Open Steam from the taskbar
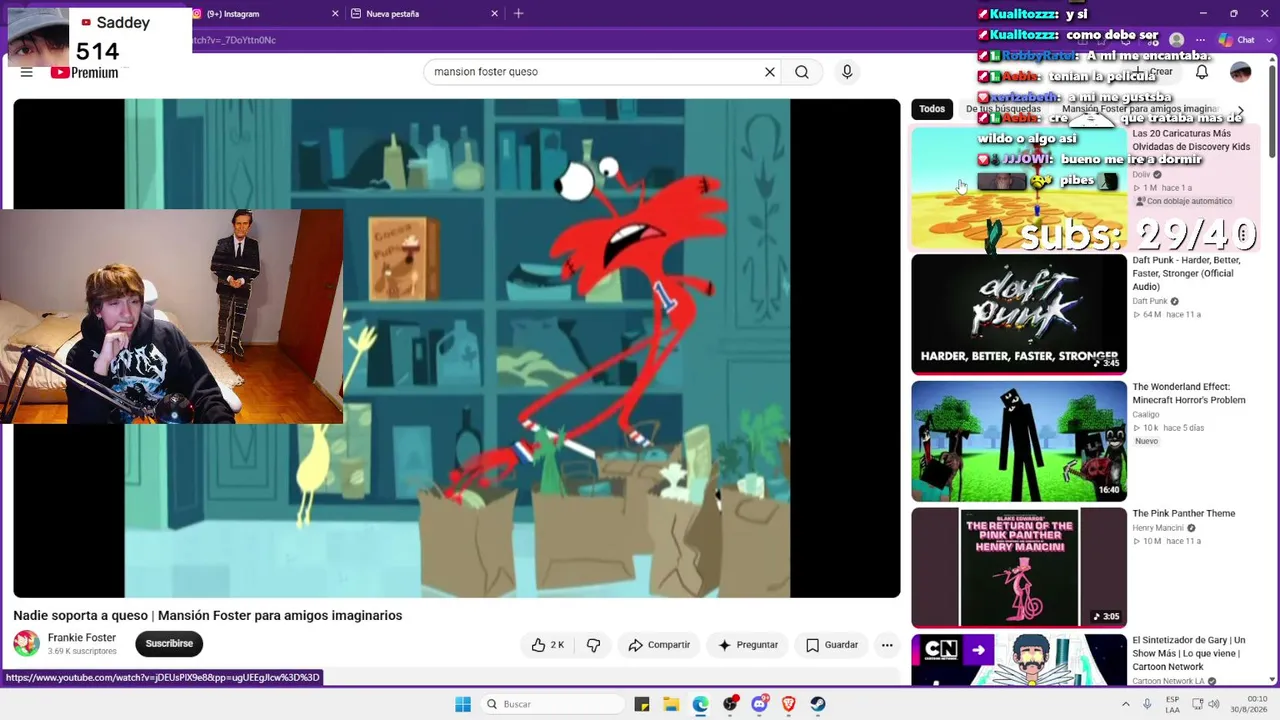The width and height of the screenshot is (1280, 720). 818,704
